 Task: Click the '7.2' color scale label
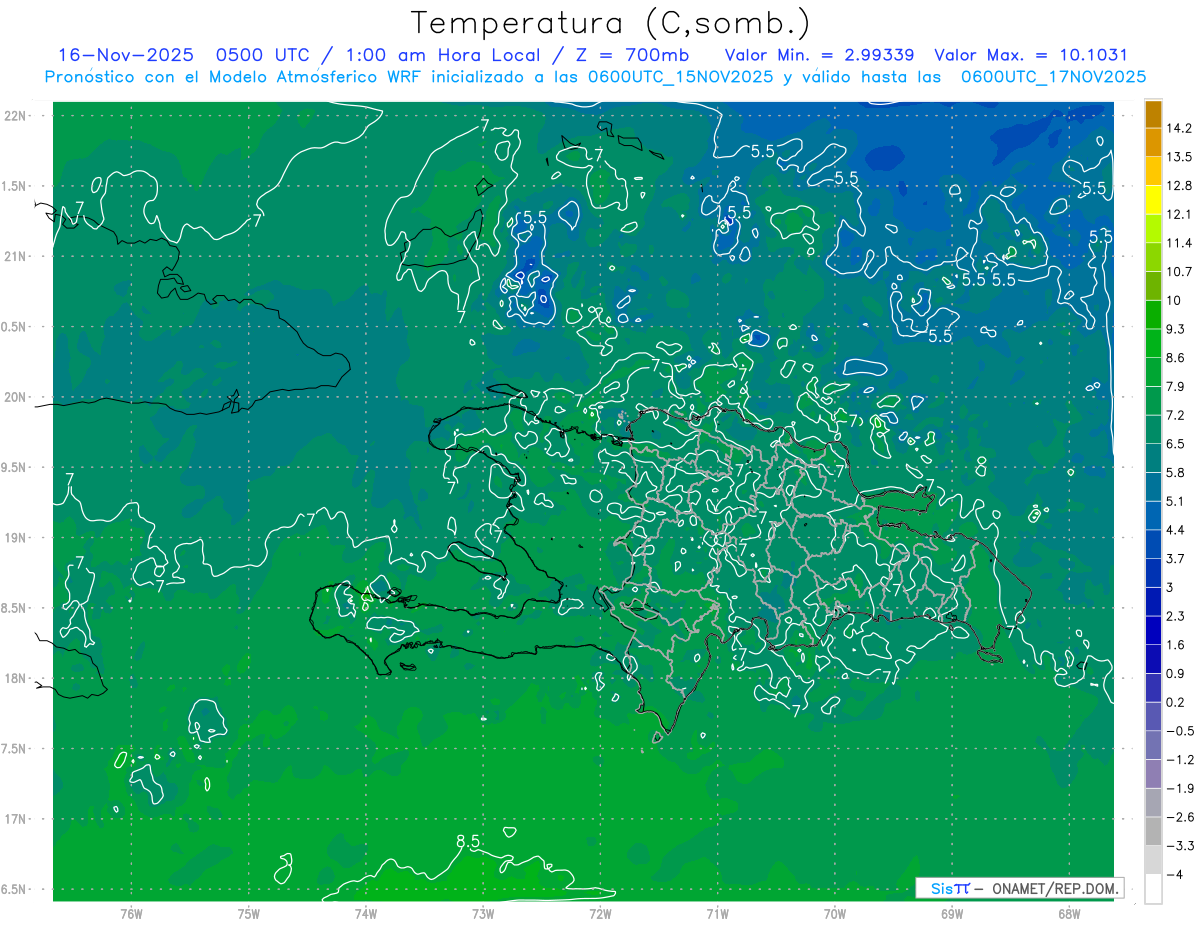point(1176,415)
